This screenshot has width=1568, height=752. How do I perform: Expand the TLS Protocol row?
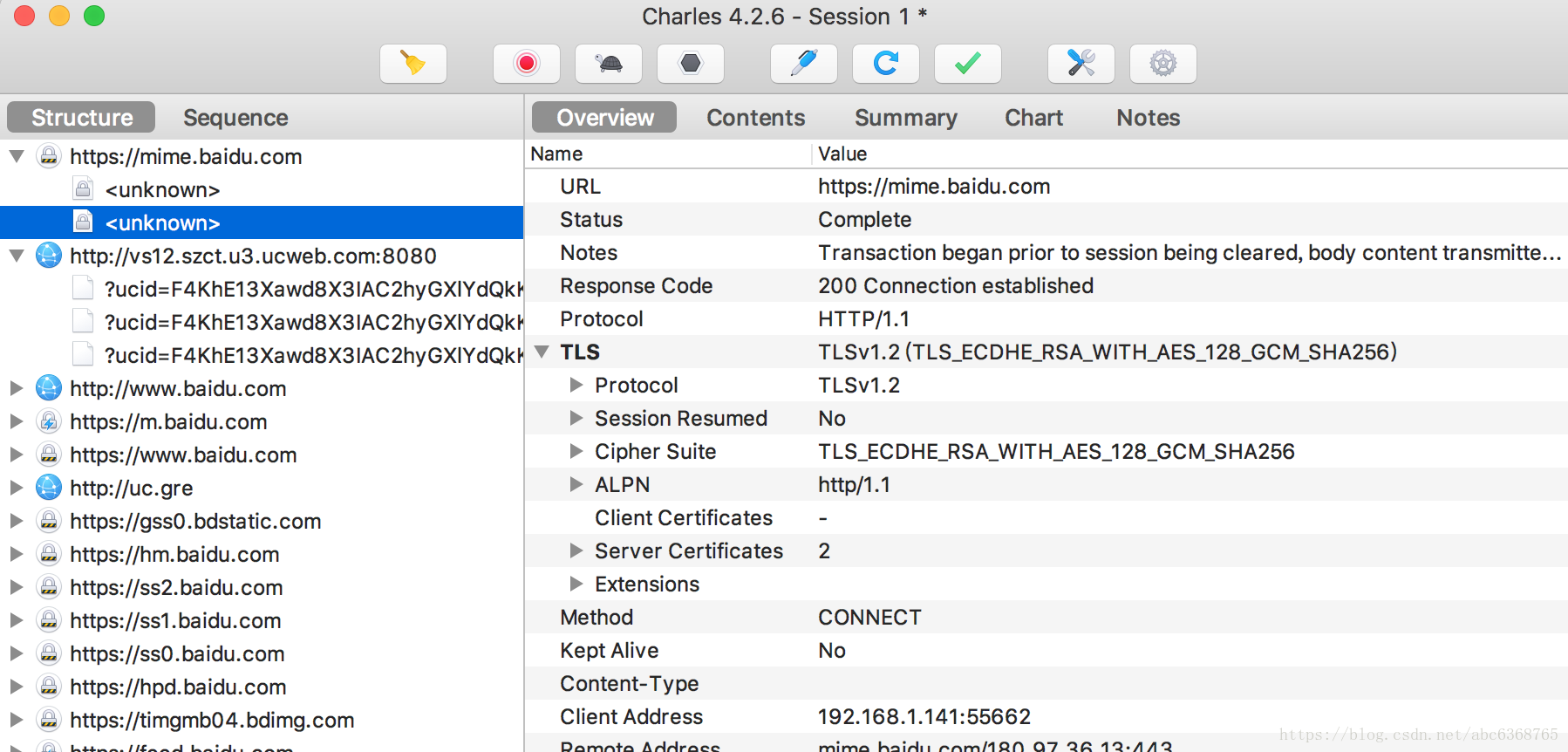point(576,385)
